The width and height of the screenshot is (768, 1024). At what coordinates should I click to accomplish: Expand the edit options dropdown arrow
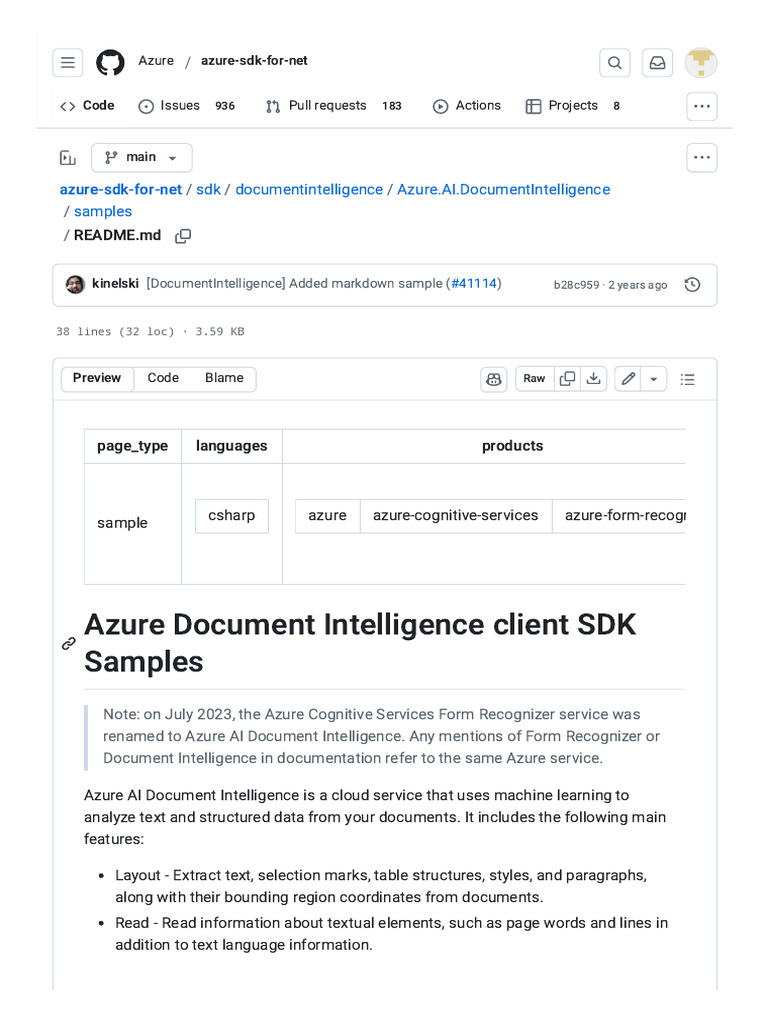click(x=654, y=379)
